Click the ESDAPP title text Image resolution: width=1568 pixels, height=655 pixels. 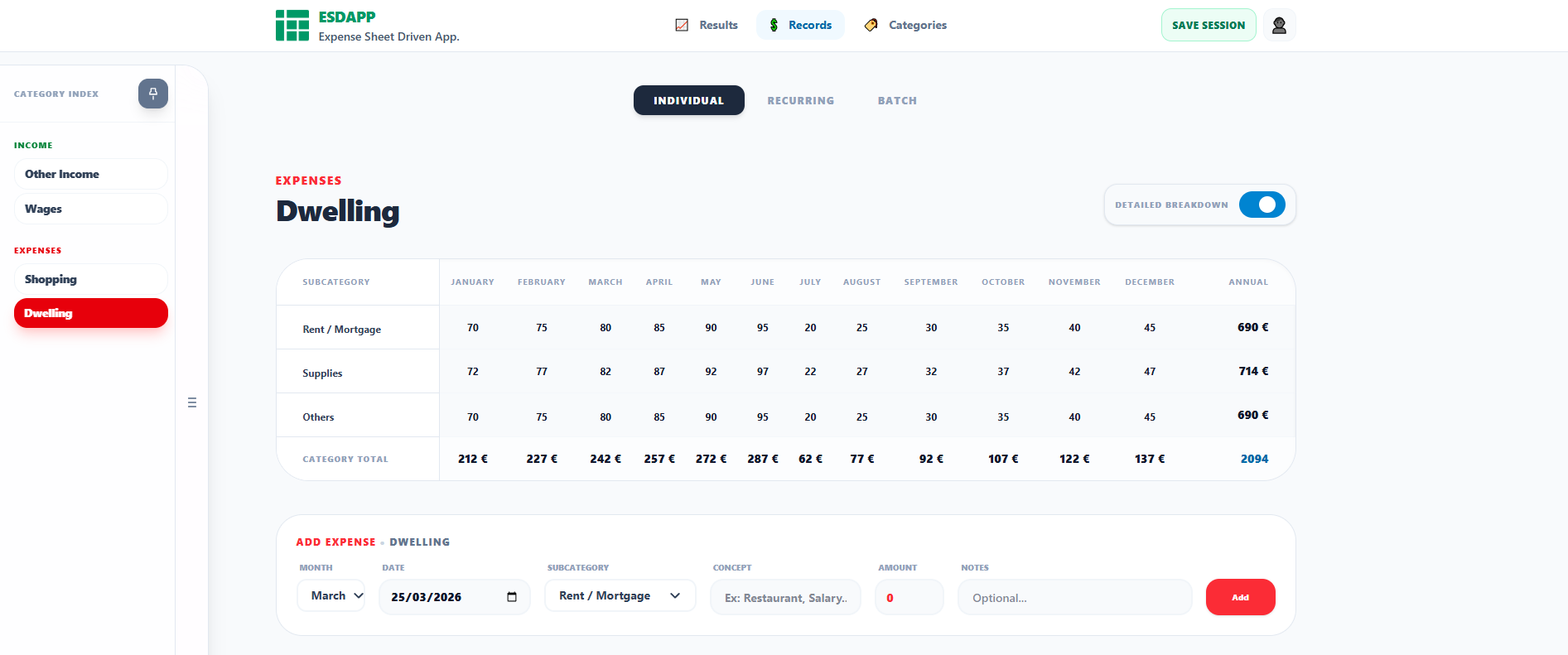pos(346,17)
